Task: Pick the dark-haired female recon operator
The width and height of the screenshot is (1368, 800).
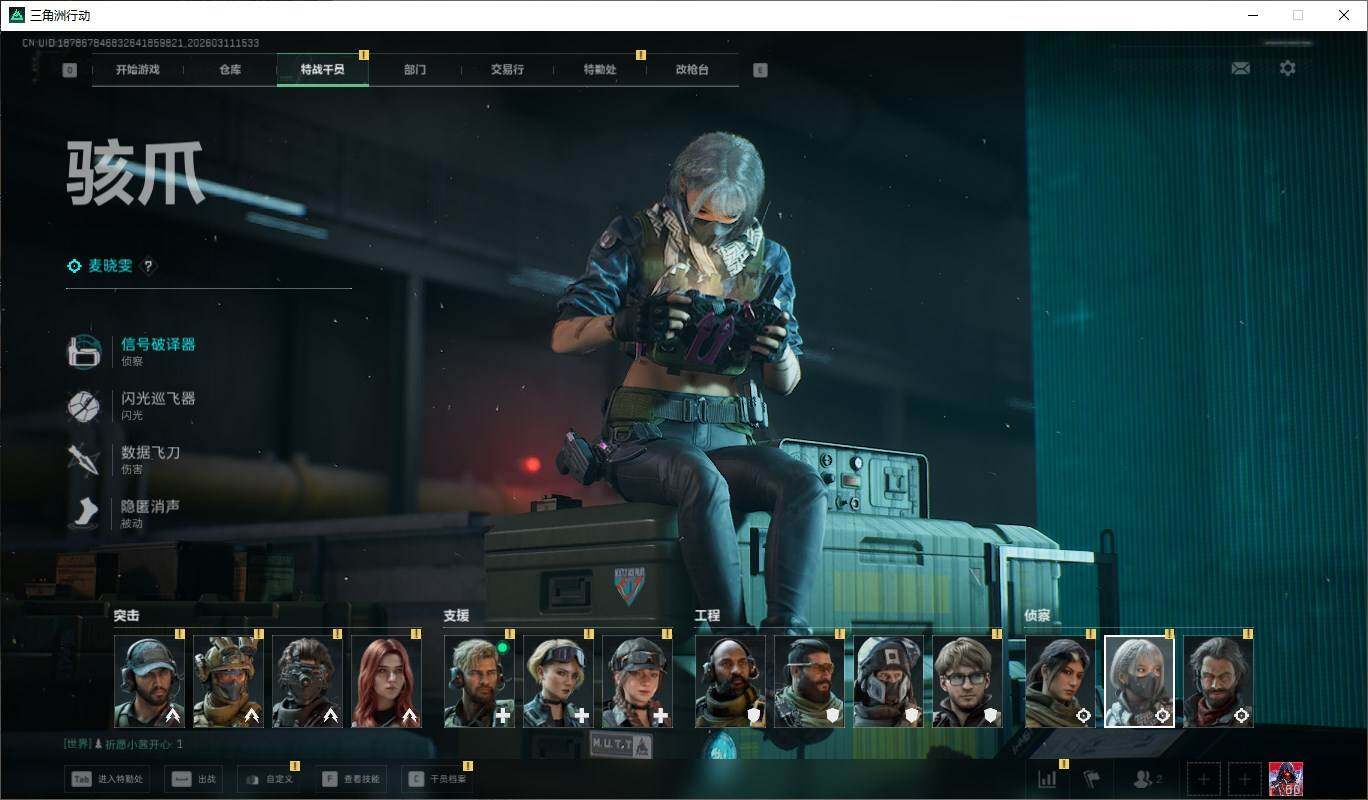Action: pyautogui.click(x=1060, y=682)
